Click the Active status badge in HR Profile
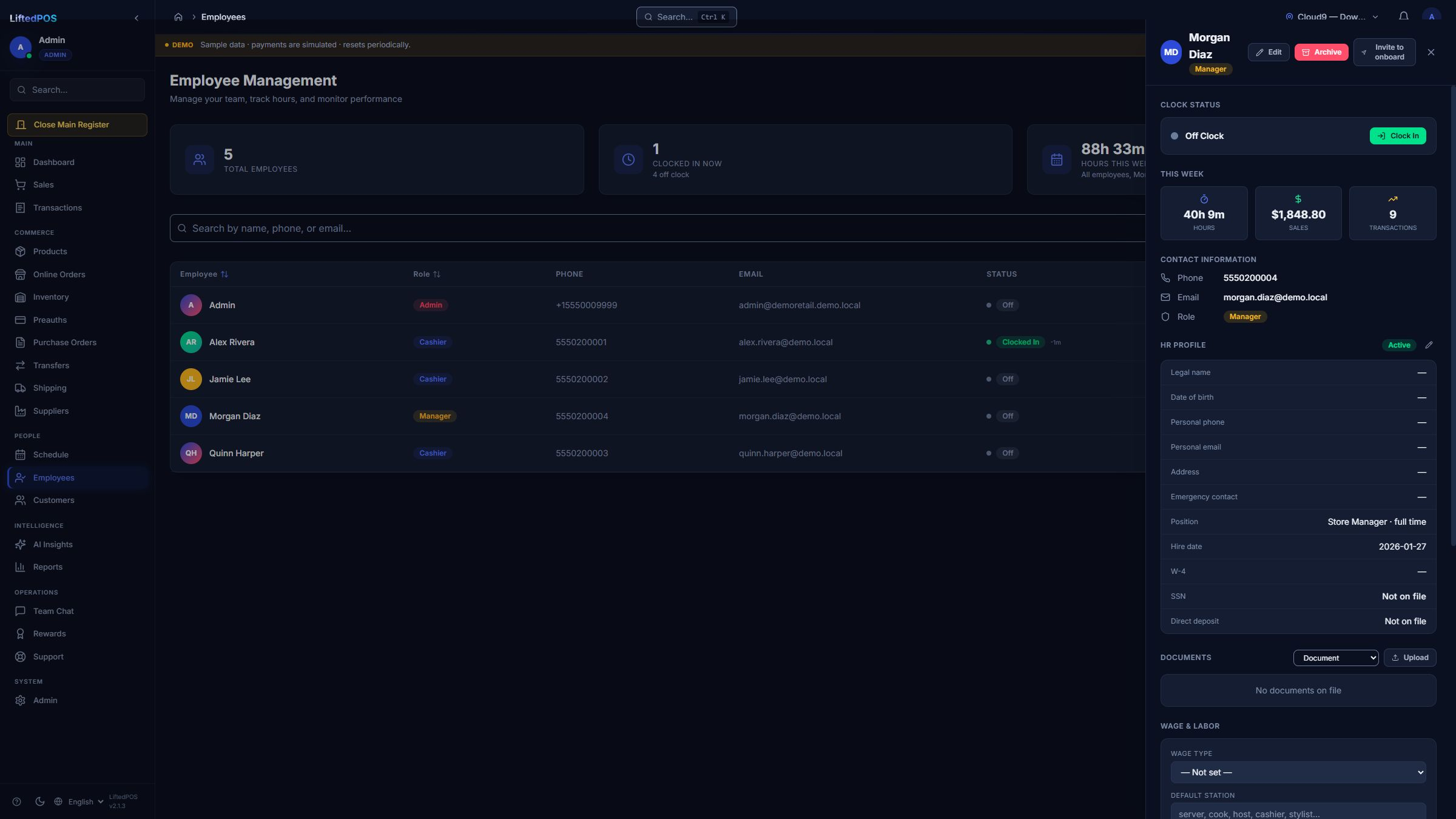Screen dimensions: 1456x819 (x=1399, y=345)
